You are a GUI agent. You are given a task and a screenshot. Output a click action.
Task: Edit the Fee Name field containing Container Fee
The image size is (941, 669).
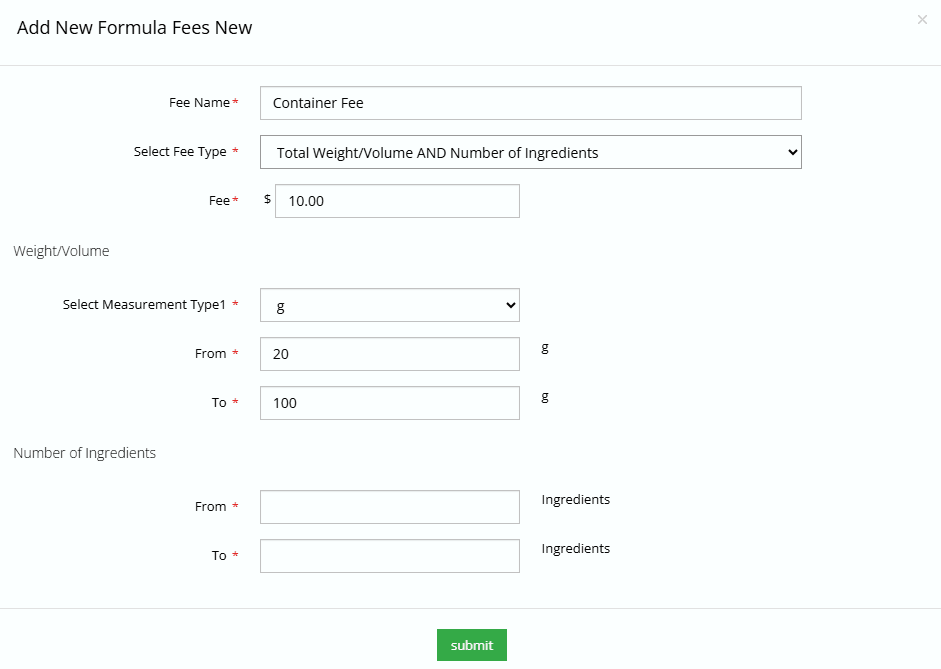click(x=531, y=103)
